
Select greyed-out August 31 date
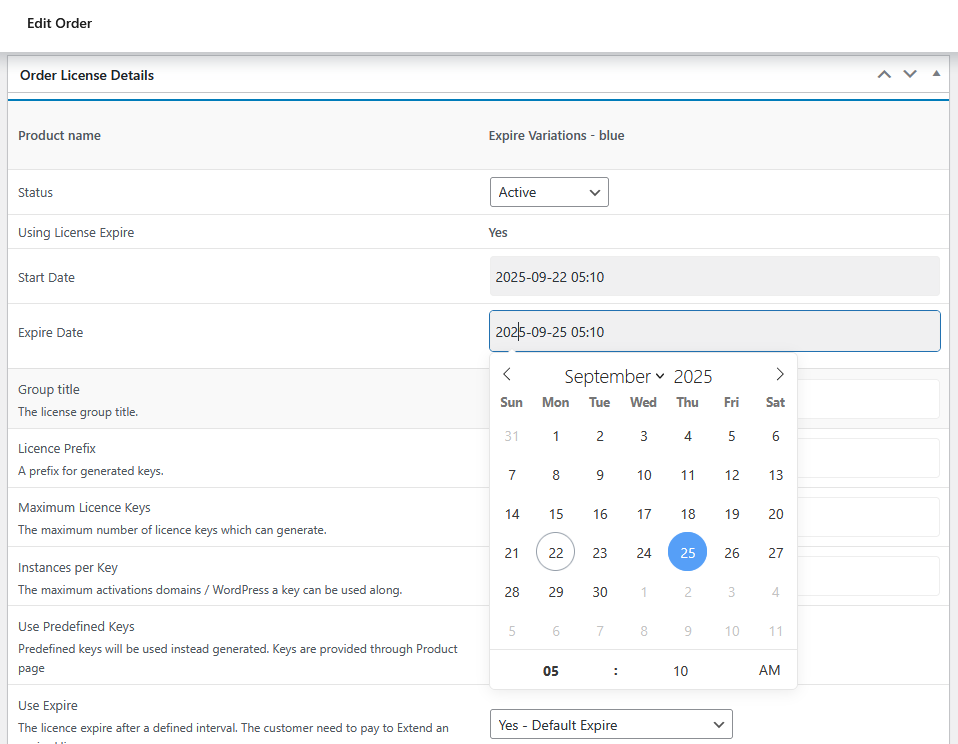(512, 436)
